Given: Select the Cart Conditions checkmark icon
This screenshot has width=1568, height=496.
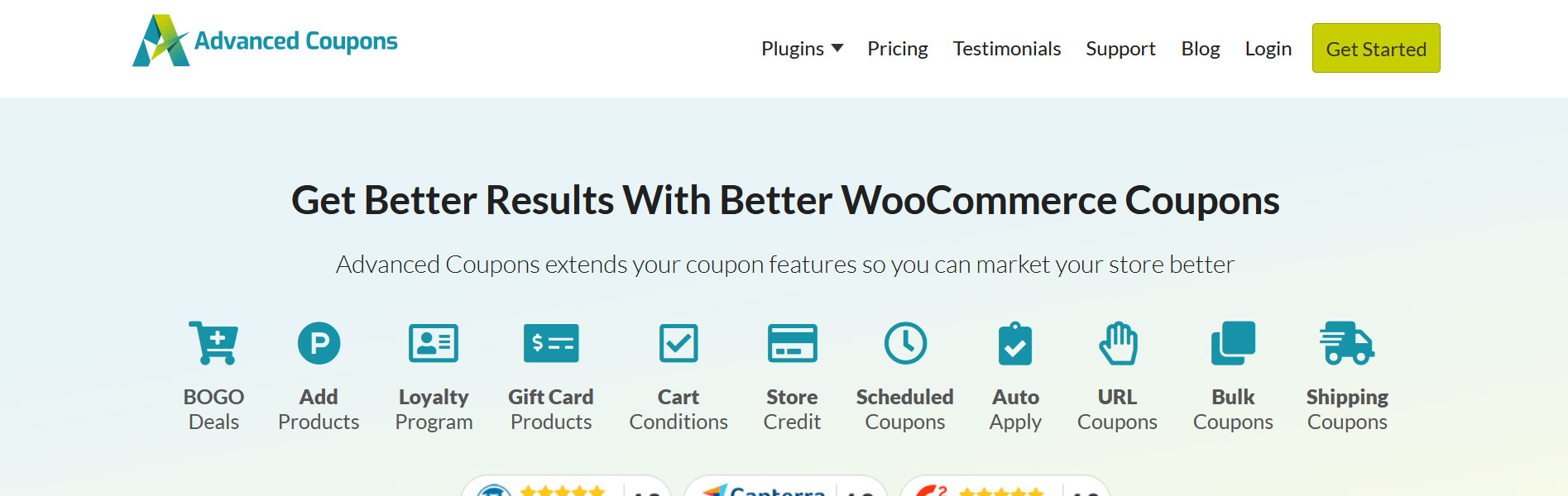Looking at the screenshot, I should pos(679,342).
